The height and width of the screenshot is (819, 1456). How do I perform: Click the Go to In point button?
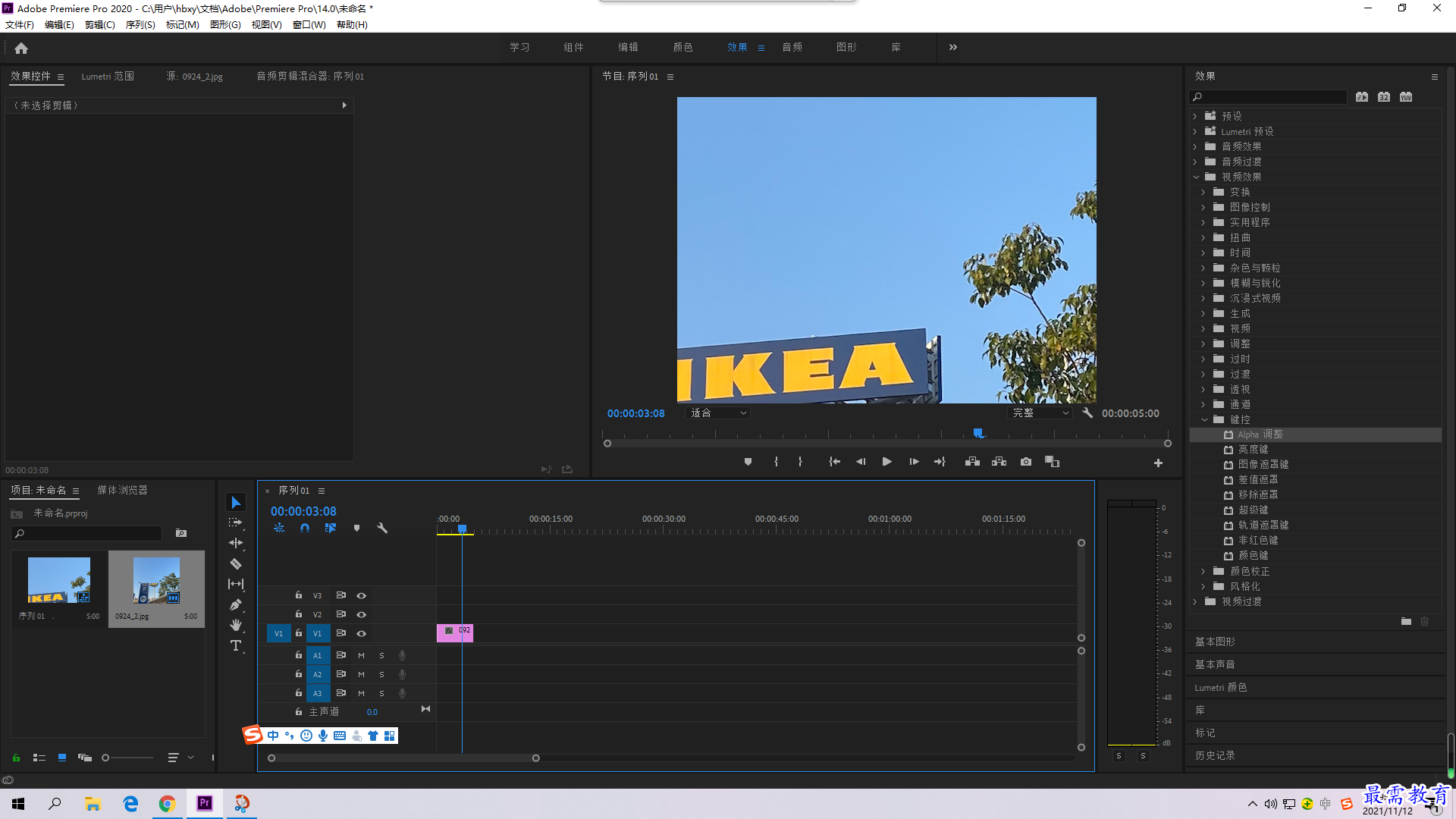tap(834, 462)
